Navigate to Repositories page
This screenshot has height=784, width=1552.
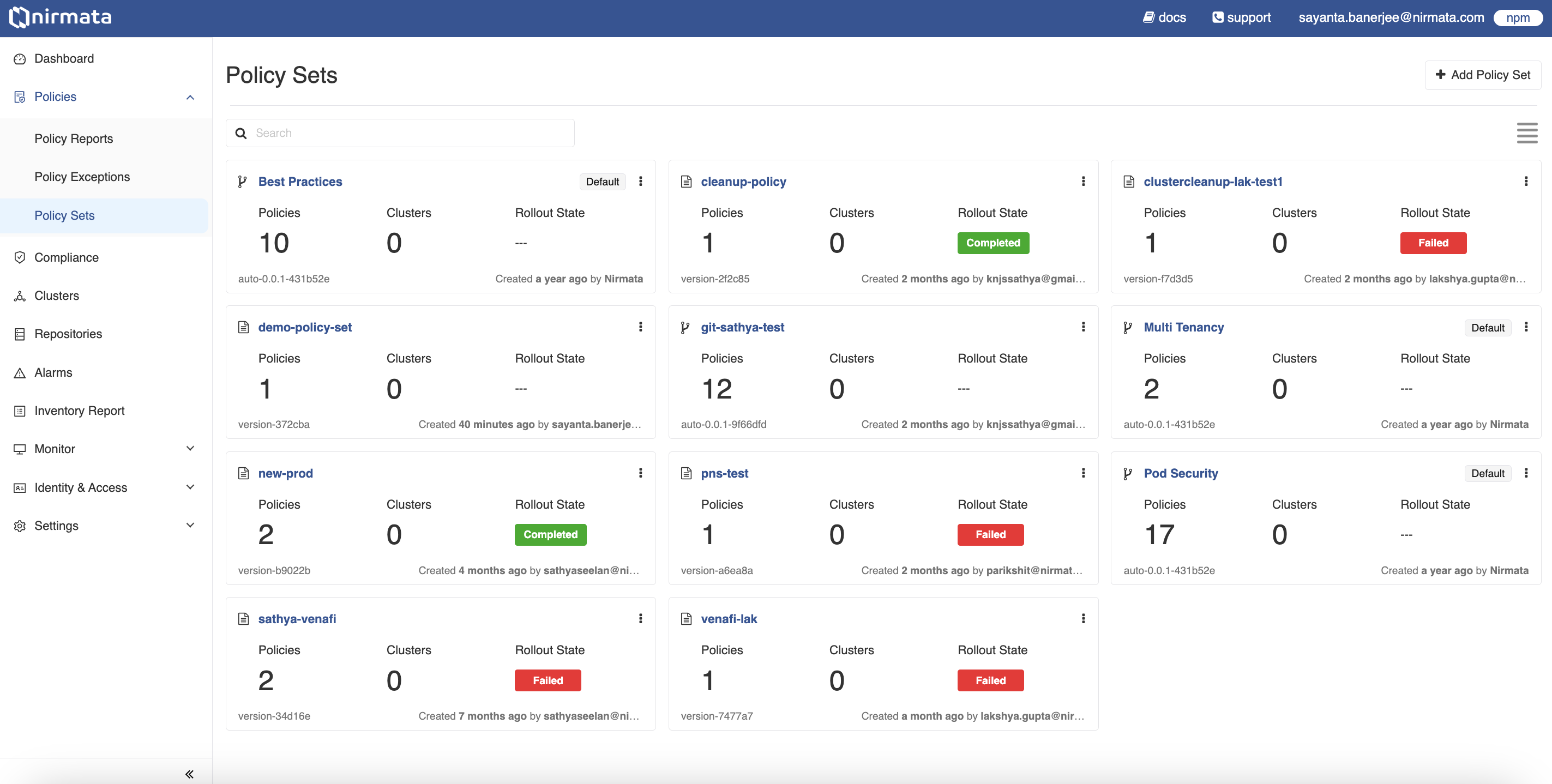point(68,334)
